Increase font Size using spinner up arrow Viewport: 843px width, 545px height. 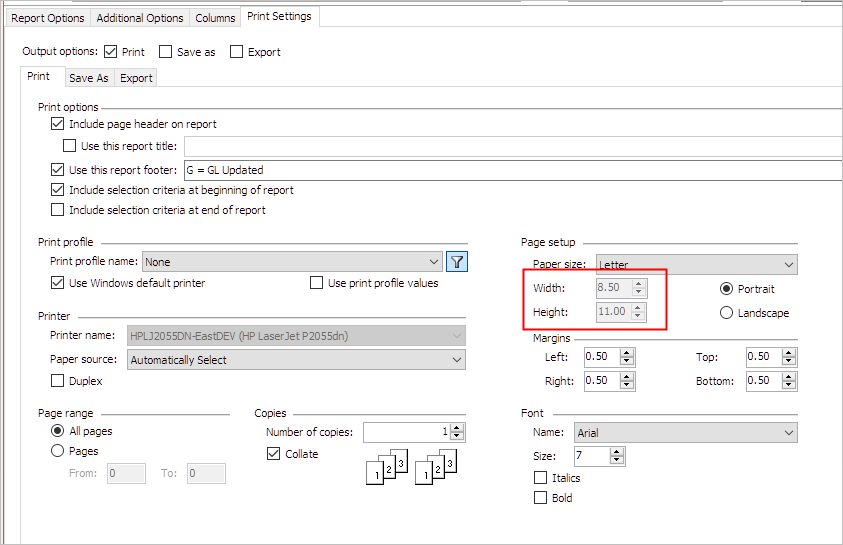617,452
